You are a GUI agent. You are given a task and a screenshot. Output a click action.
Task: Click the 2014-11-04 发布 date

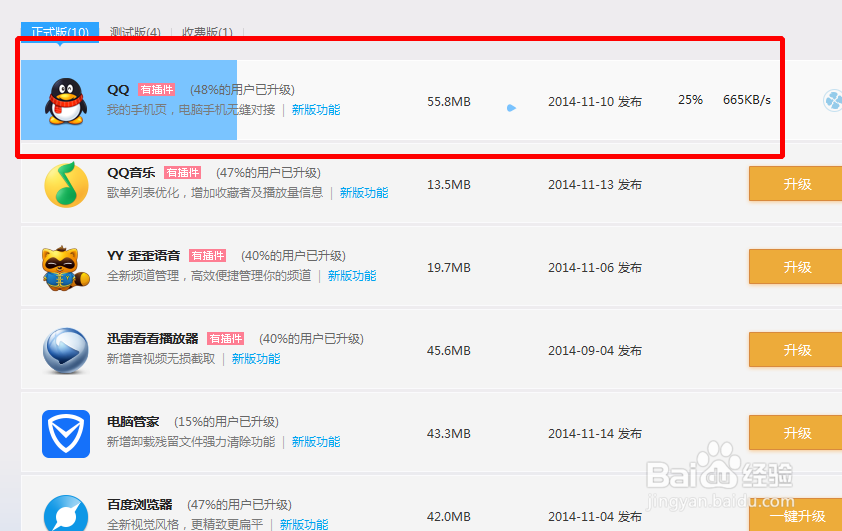point(595,517)
